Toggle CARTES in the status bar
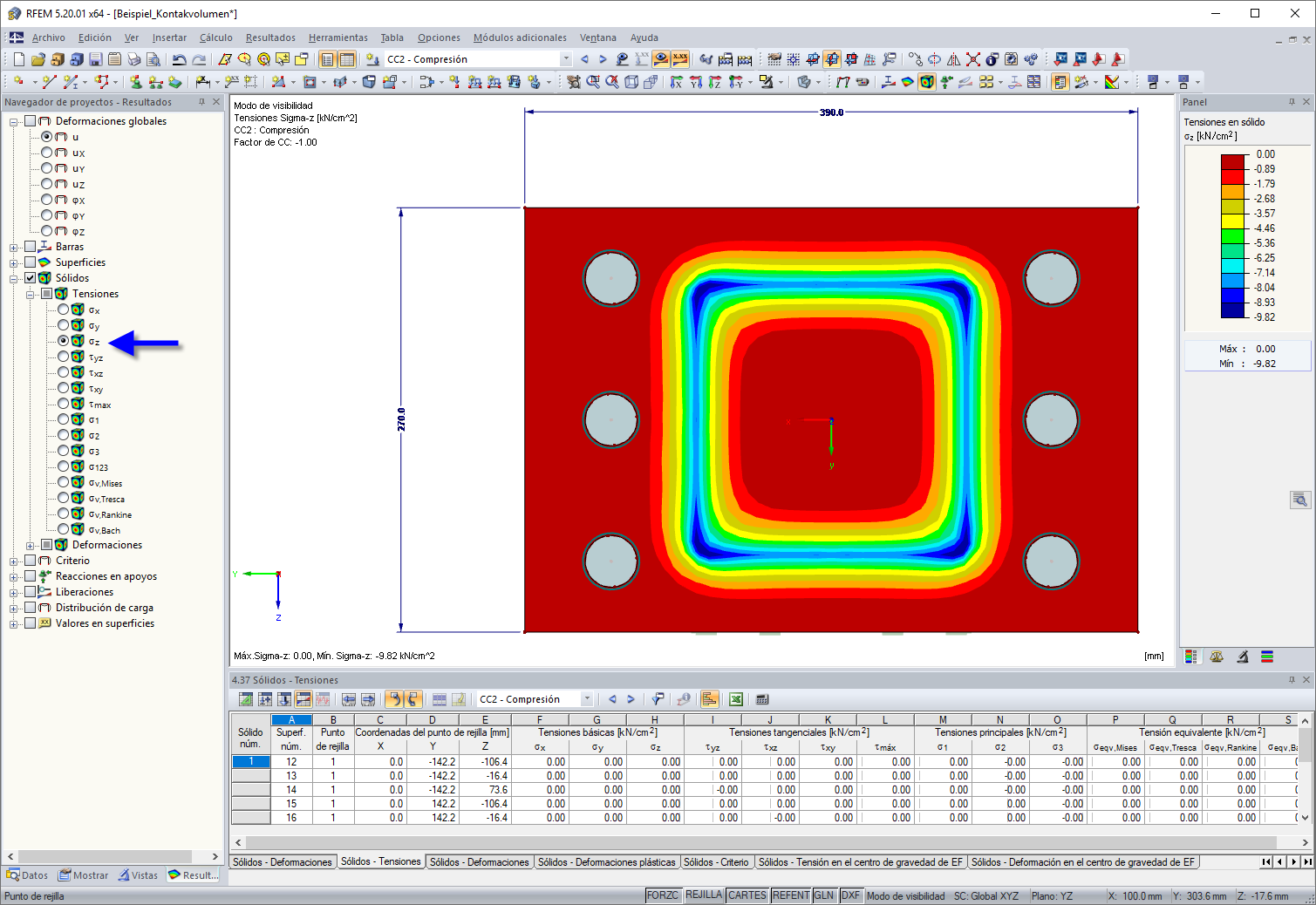 point(747,895)
